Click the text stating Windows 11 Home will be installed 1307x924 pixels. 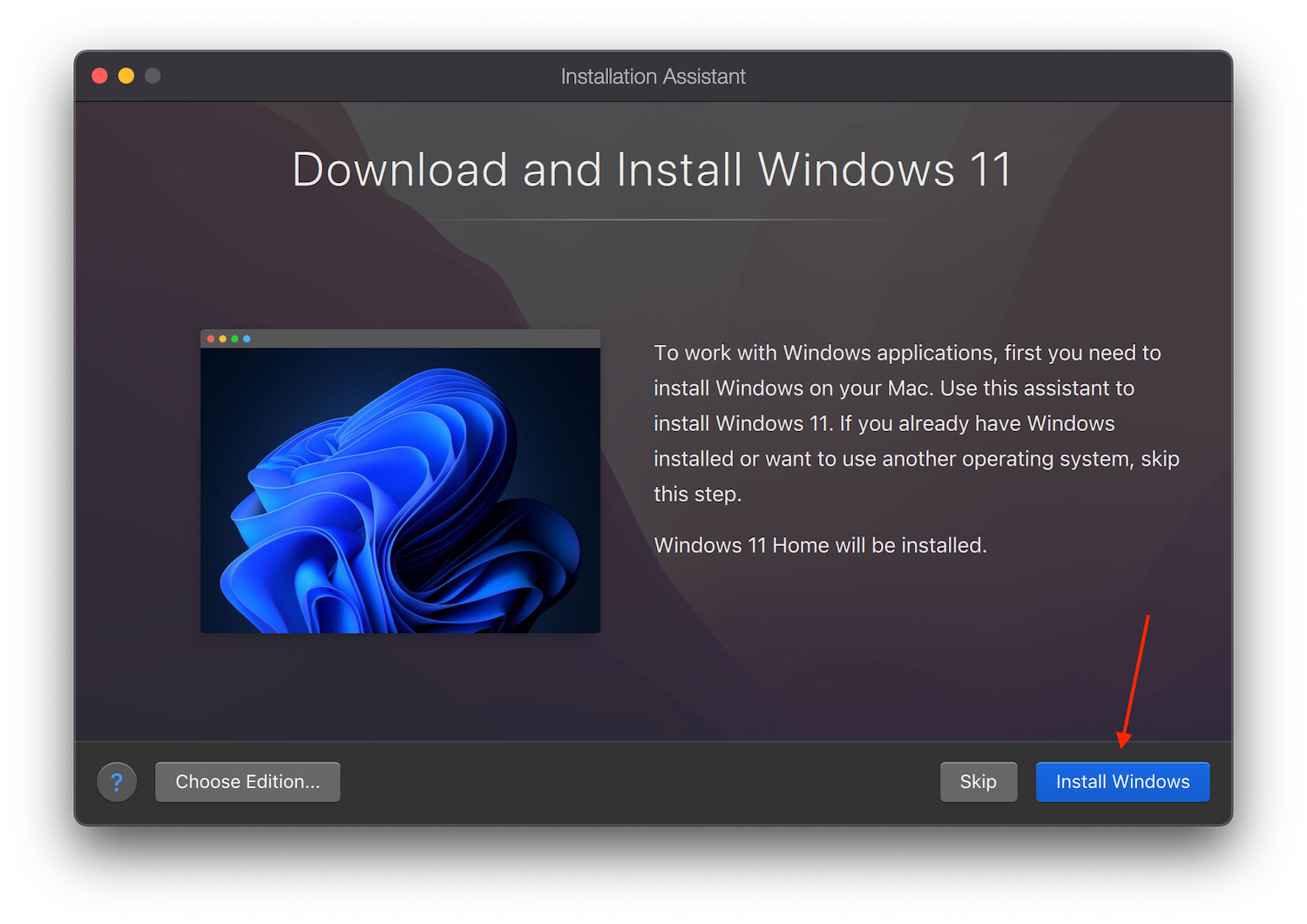pyautogui.click(x=820, y=545)
